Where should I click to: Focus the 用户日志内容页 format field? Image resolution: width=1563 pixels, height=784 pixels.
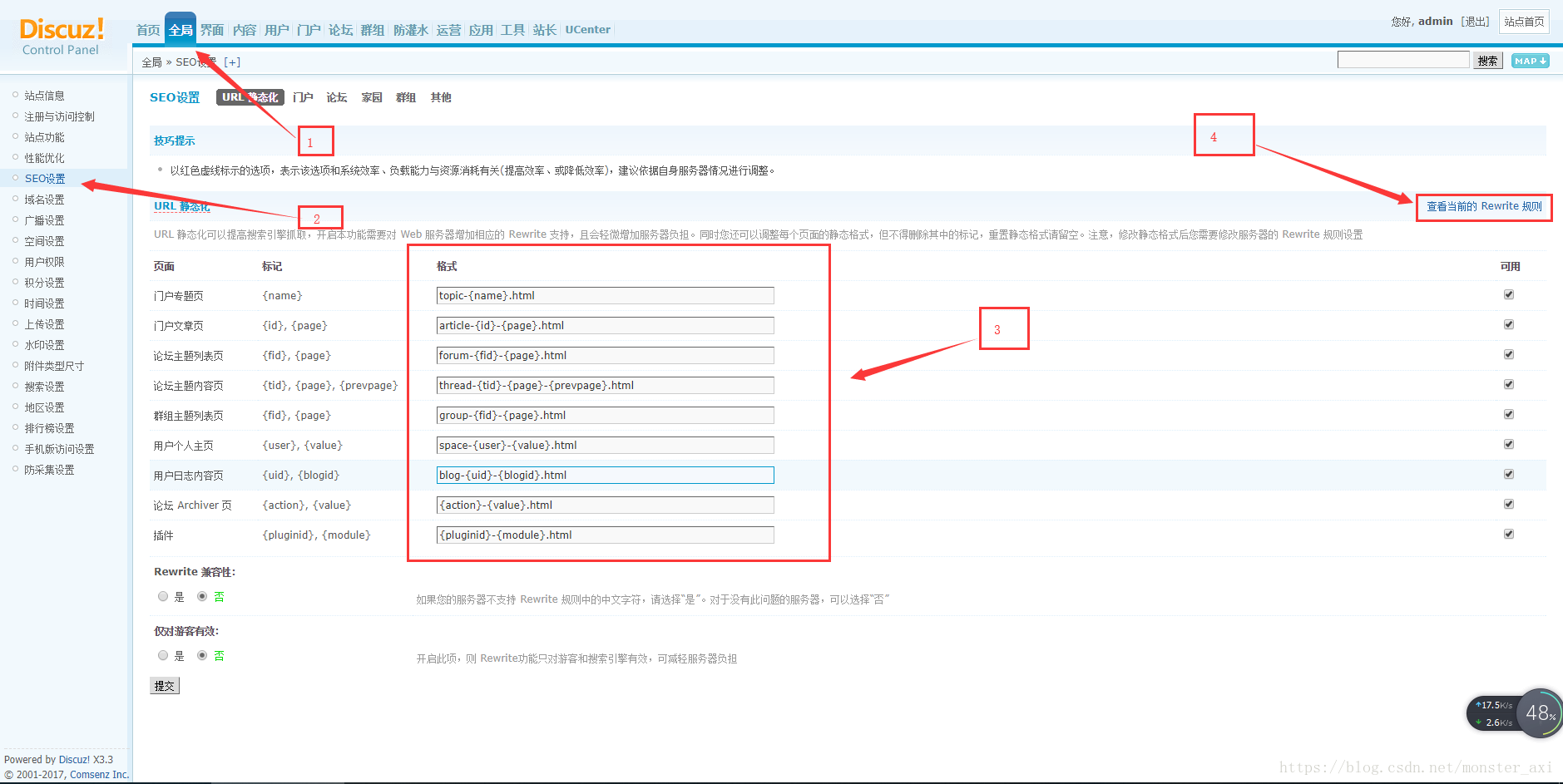coord(605,475)
